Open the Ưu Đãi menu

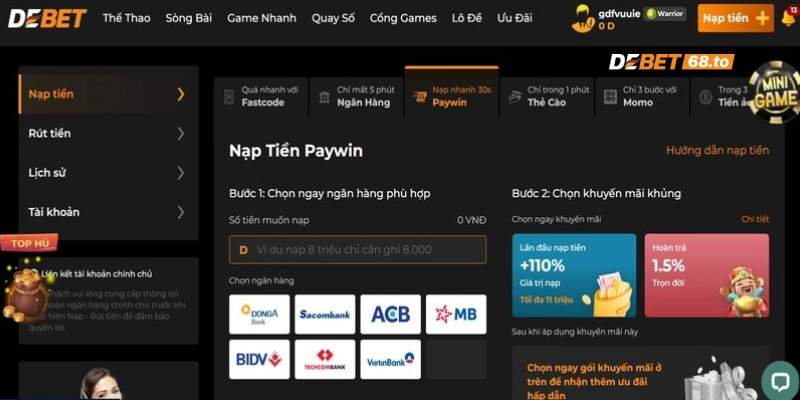[515, 18]
